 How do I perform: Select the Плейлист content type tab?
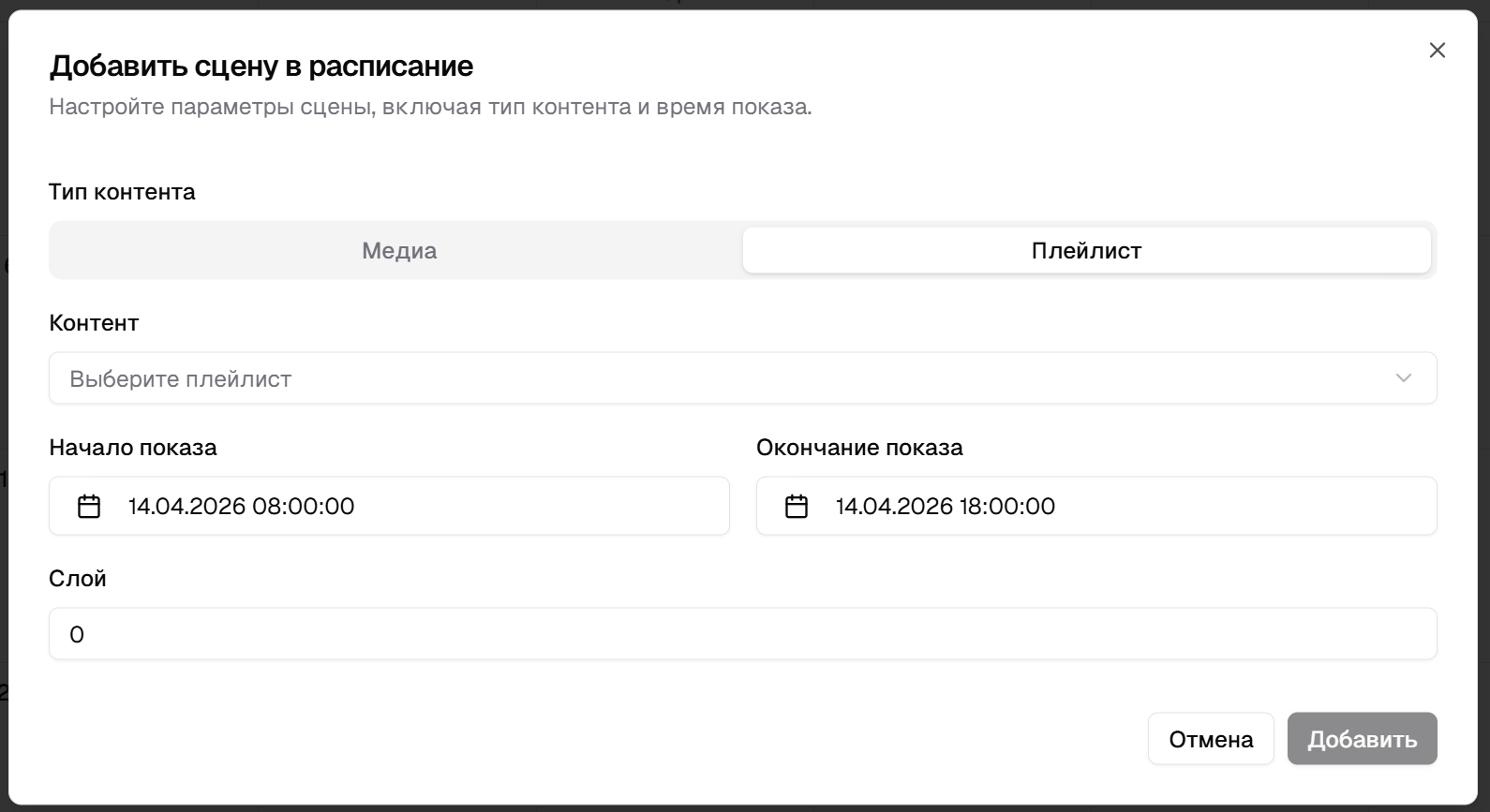1087,251
